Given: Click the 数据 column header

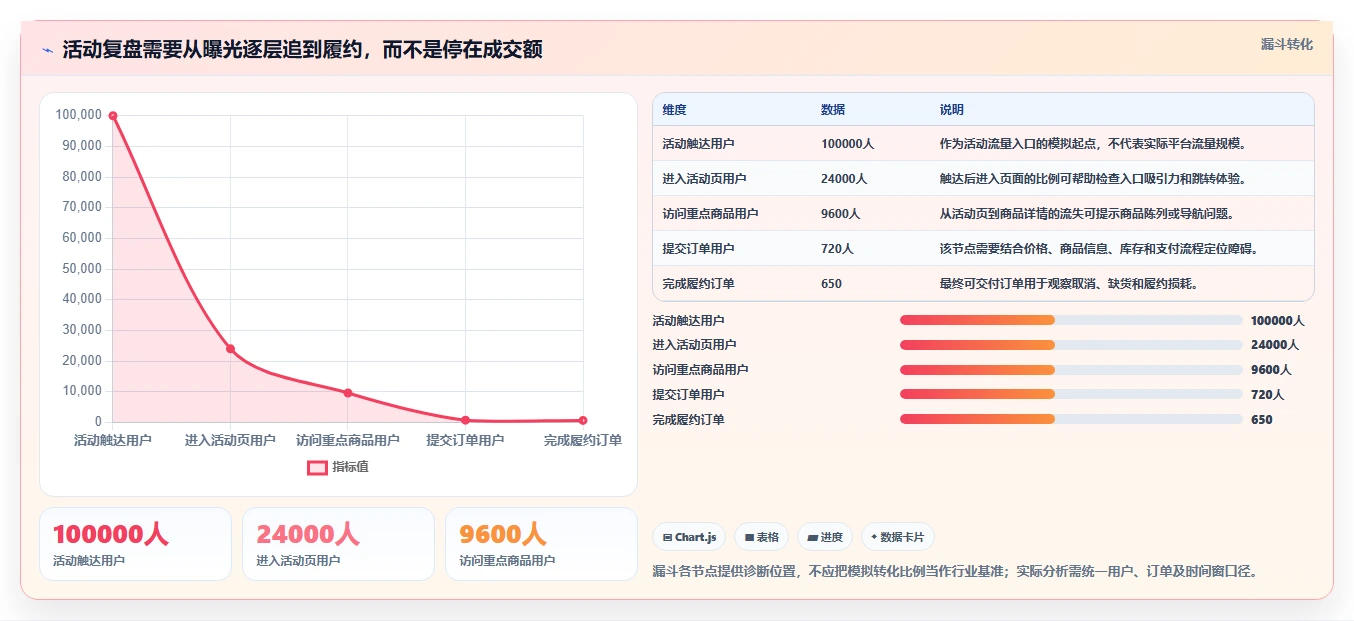Looking at the screenshot, I should coord(833,110).
